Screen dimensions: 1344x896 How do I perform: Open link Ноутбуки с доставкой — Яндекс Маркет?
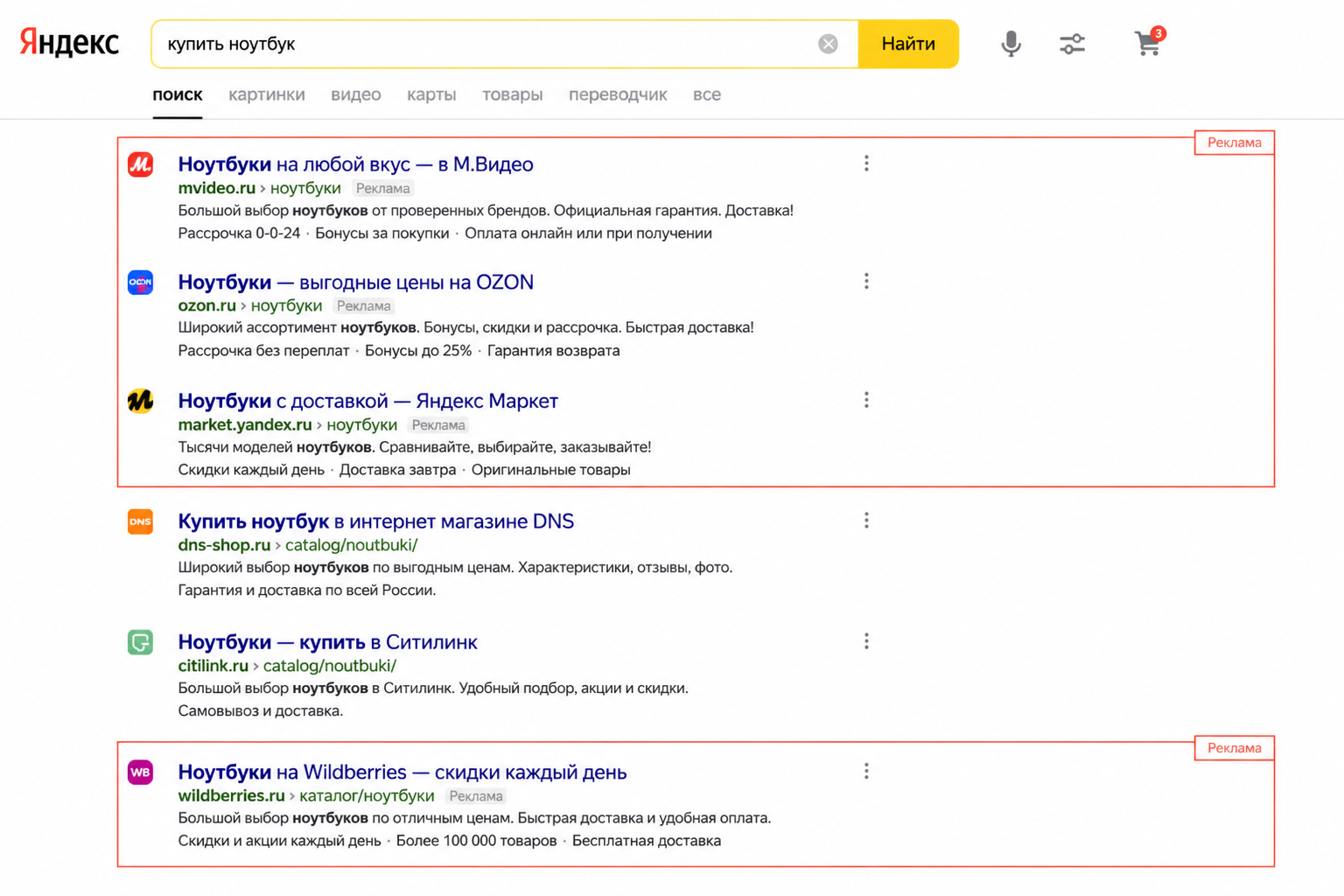pos(367,401)
